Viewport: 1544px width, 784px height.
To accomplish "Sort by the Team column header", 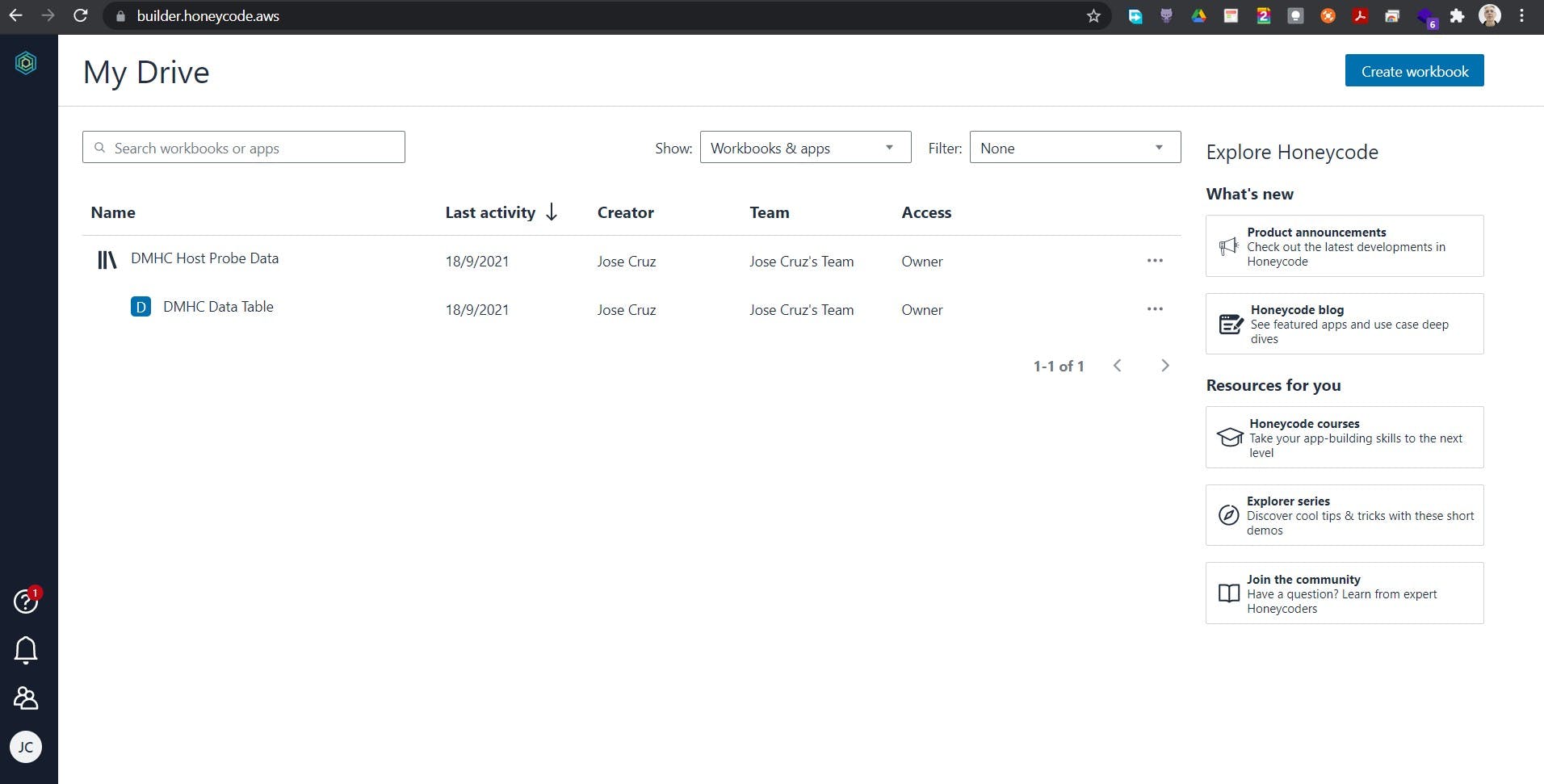I will click(770, 212).
